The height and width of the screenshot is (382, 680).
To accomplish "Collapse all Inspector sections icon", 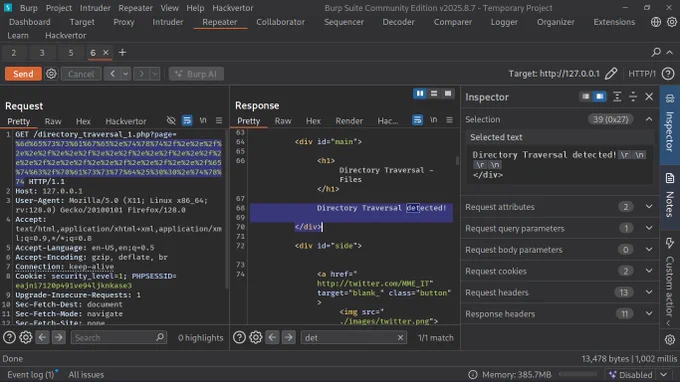I will pyautogui.click(x=633, y=97).
